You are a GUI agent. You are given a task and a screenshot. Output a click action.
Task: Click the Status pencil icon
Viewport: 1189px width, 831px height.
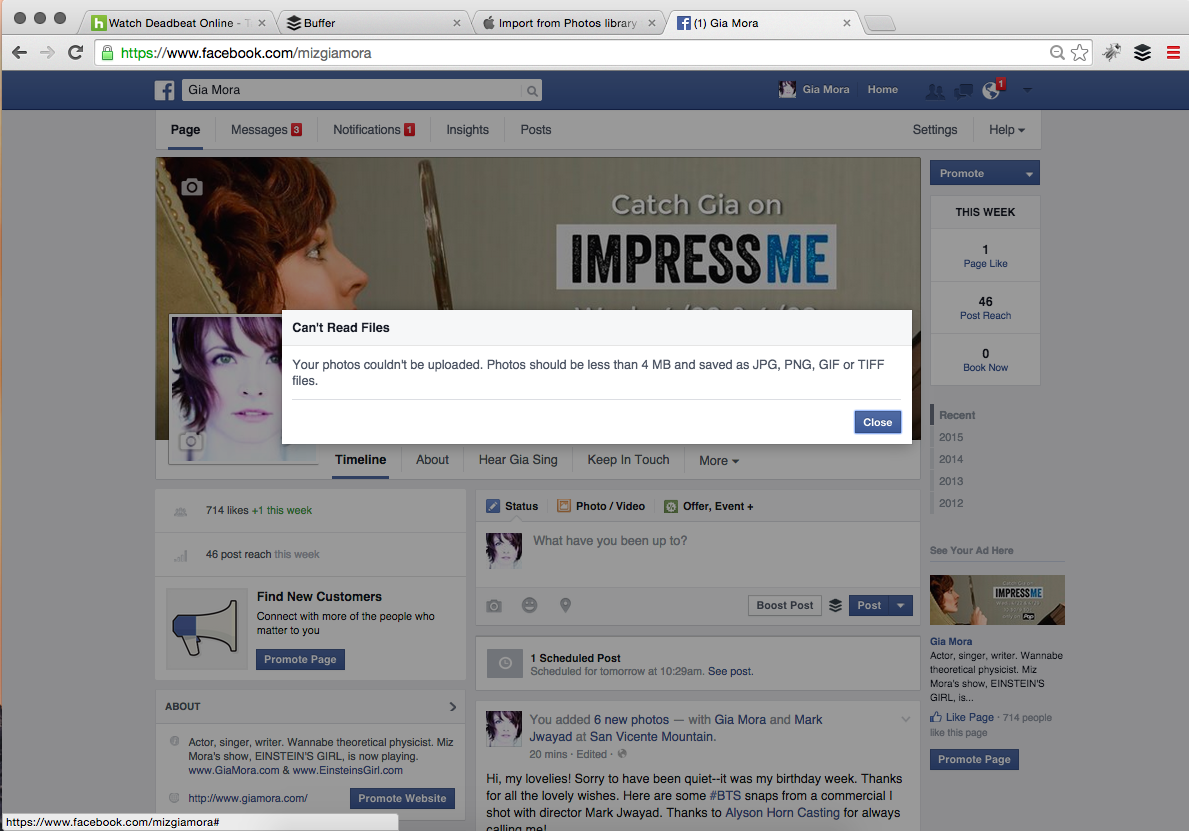tap(493, 506)
